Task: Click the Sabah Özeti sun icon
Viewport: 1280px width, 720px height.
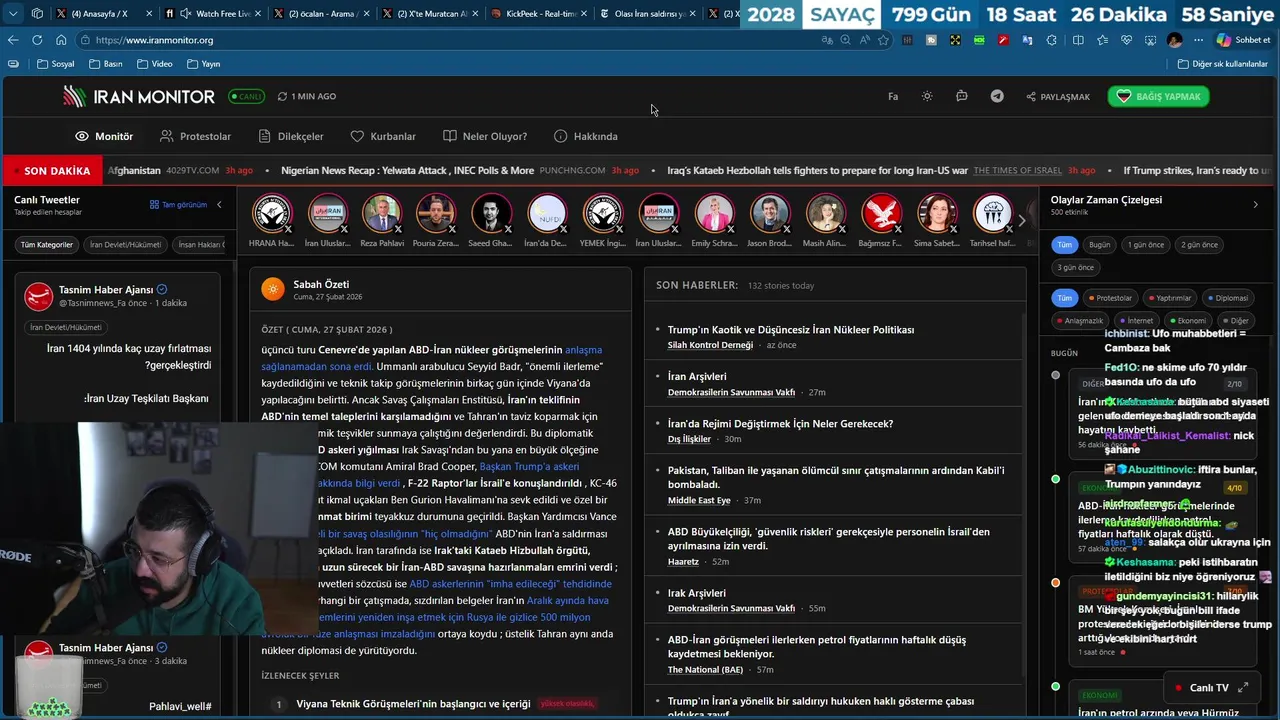Action: (x=273, y=289)
